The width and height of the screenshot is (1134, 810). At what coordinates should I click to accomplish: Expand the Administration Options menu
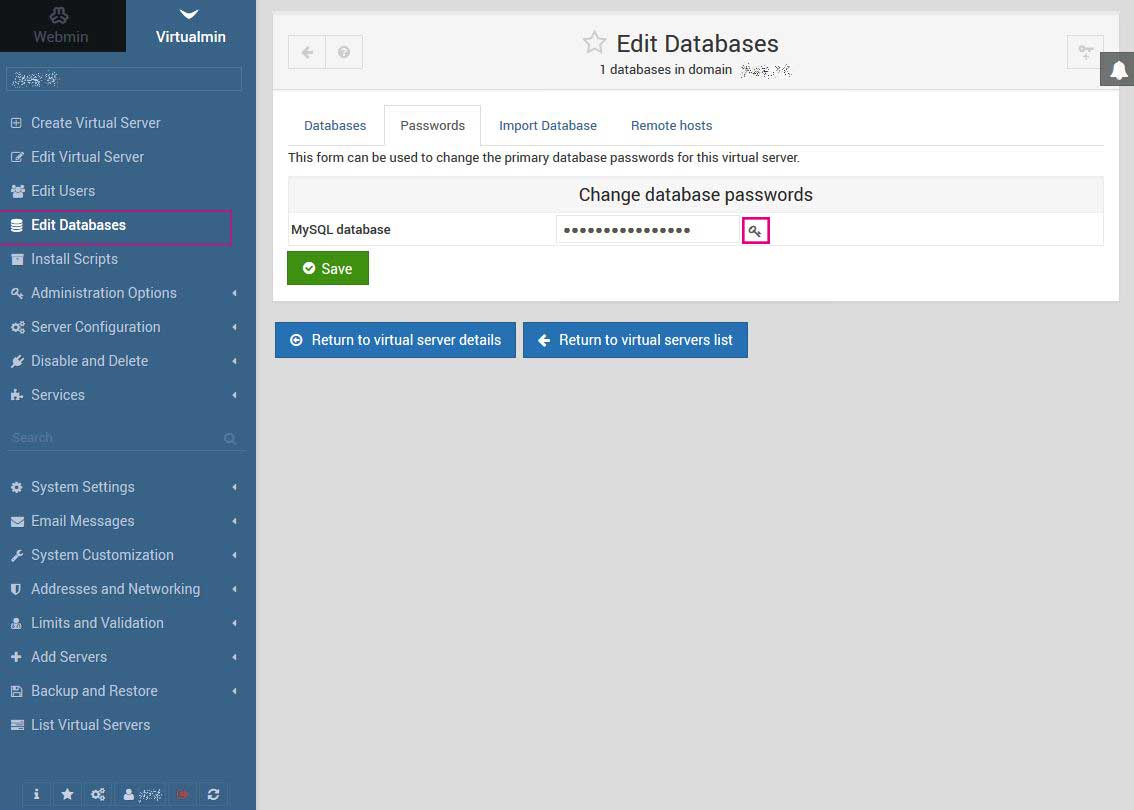tap(104, 293)
